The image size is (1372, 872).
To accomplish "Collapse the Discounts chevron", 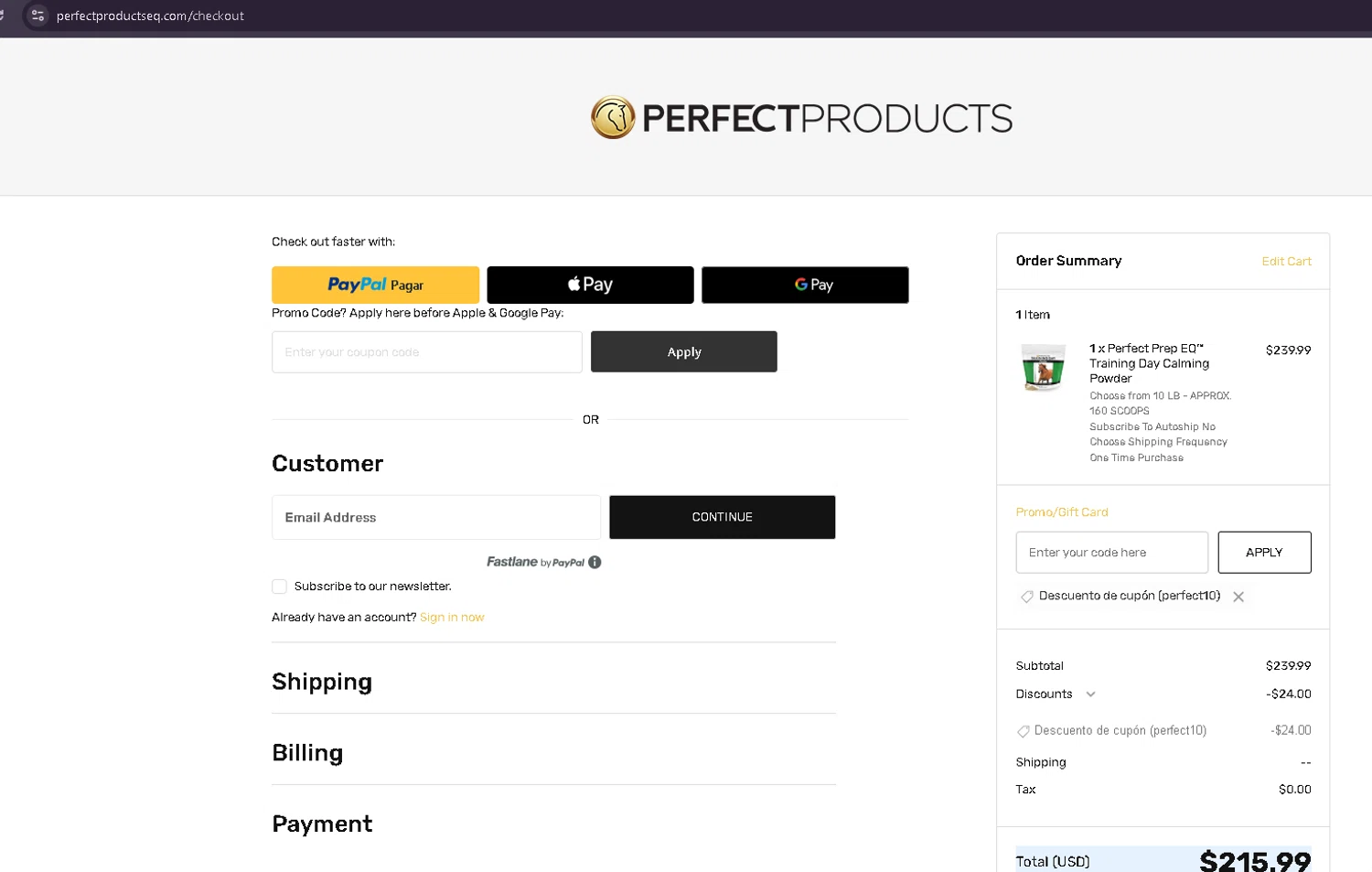I will coord(1090,694).
